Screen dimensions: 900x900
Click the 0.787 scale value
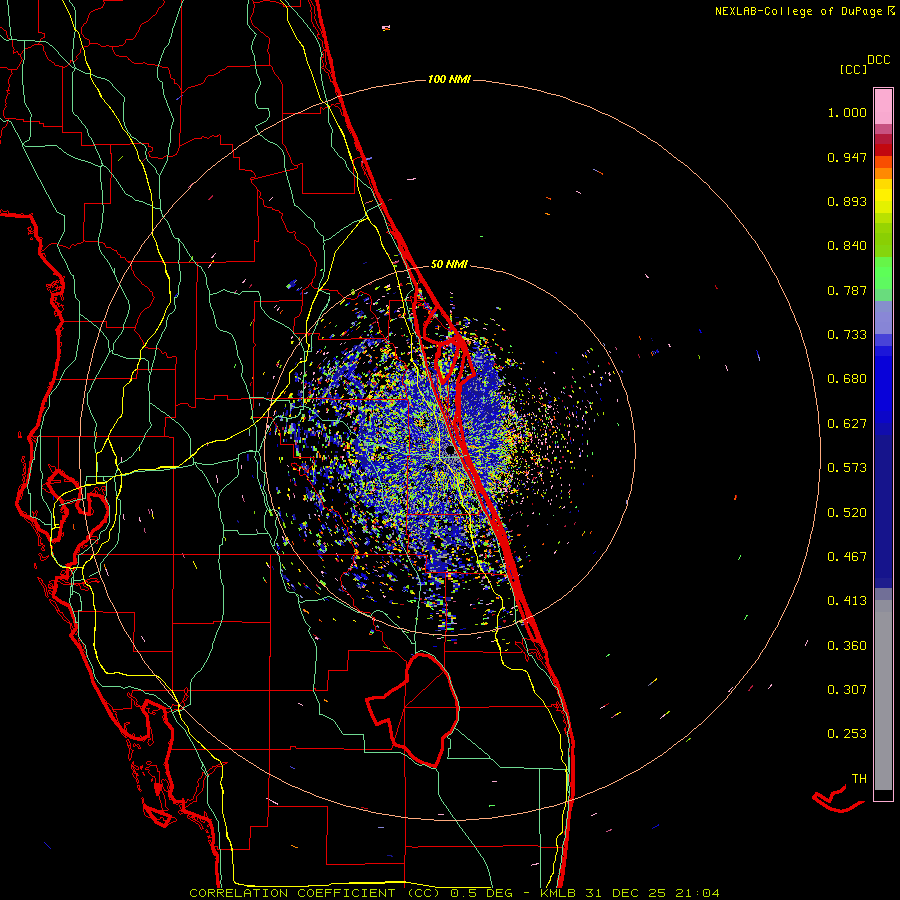[847, 290]
